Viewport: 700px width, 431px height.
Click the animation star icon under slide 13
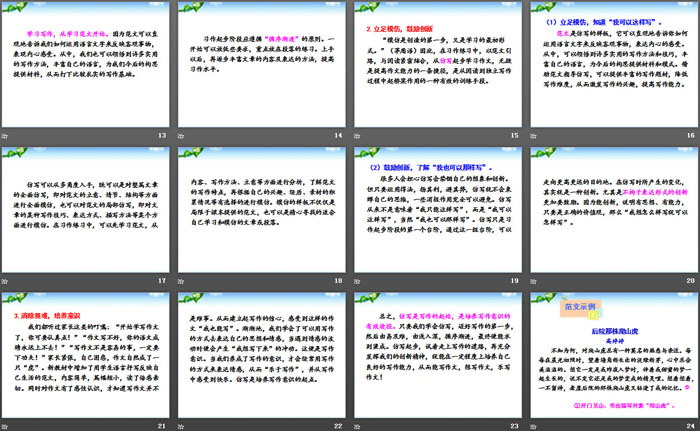coord(6,135)
